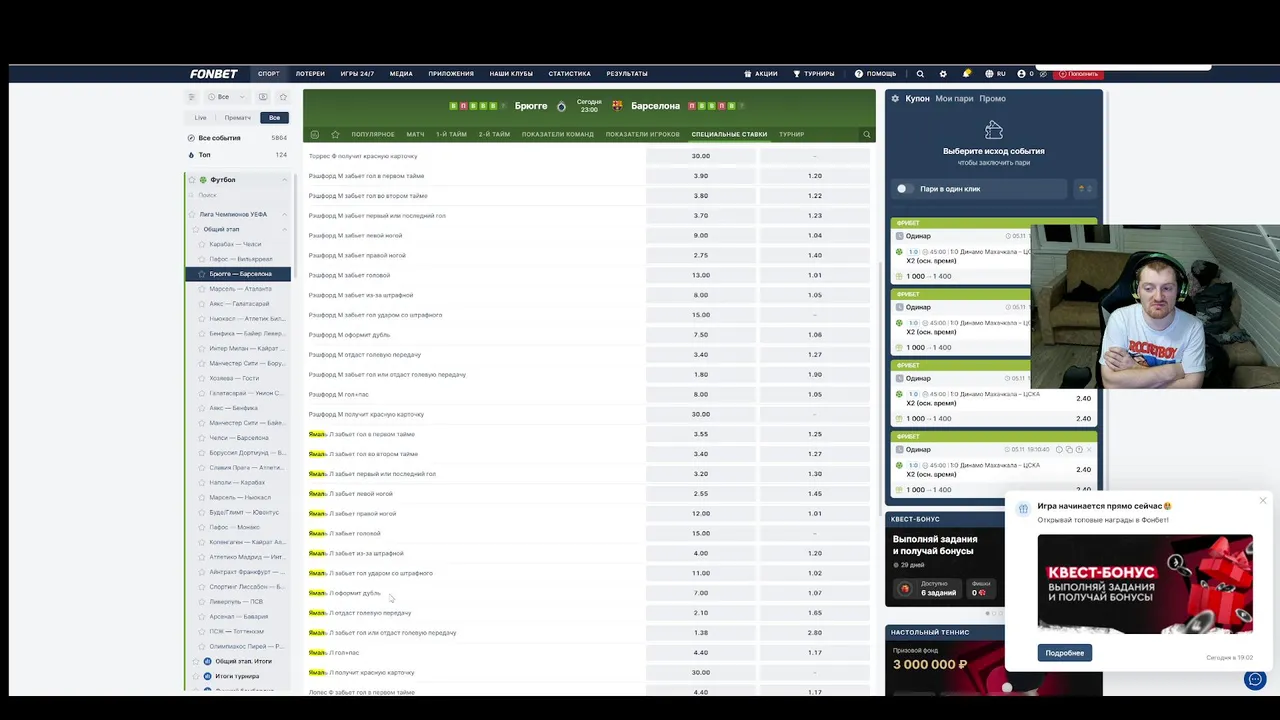Click the Barcelona club crest
1280x720 pixels.
tap(617, 106)
